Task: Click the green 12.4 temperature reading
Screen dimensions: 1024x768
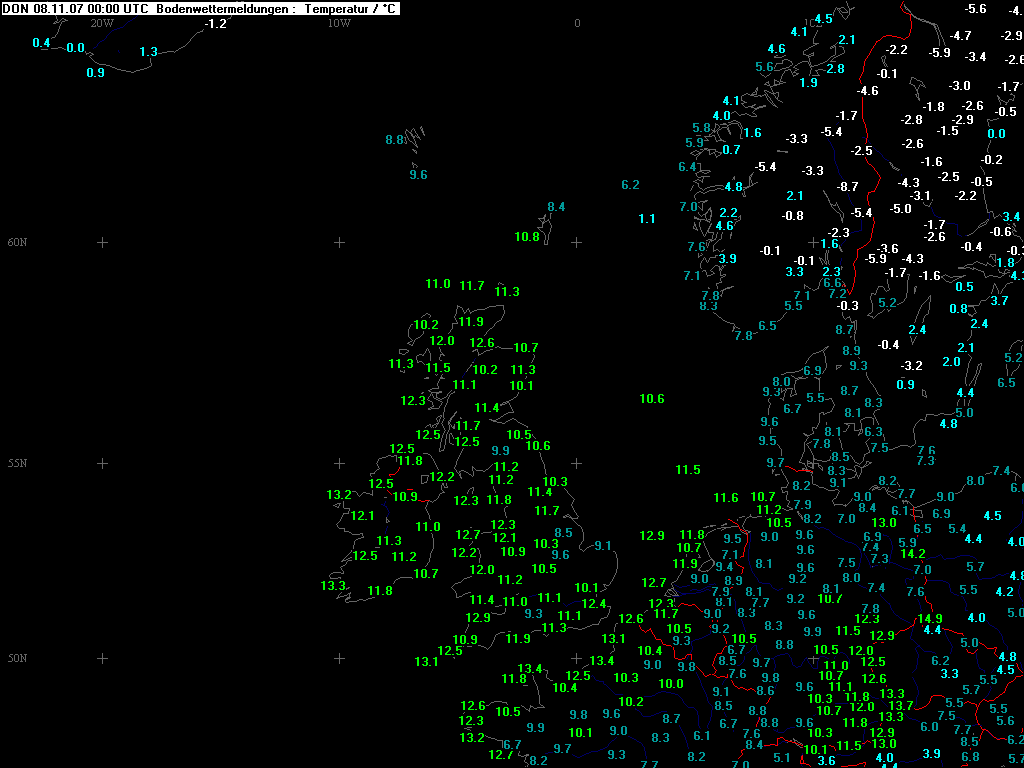Action: [594, 603]
